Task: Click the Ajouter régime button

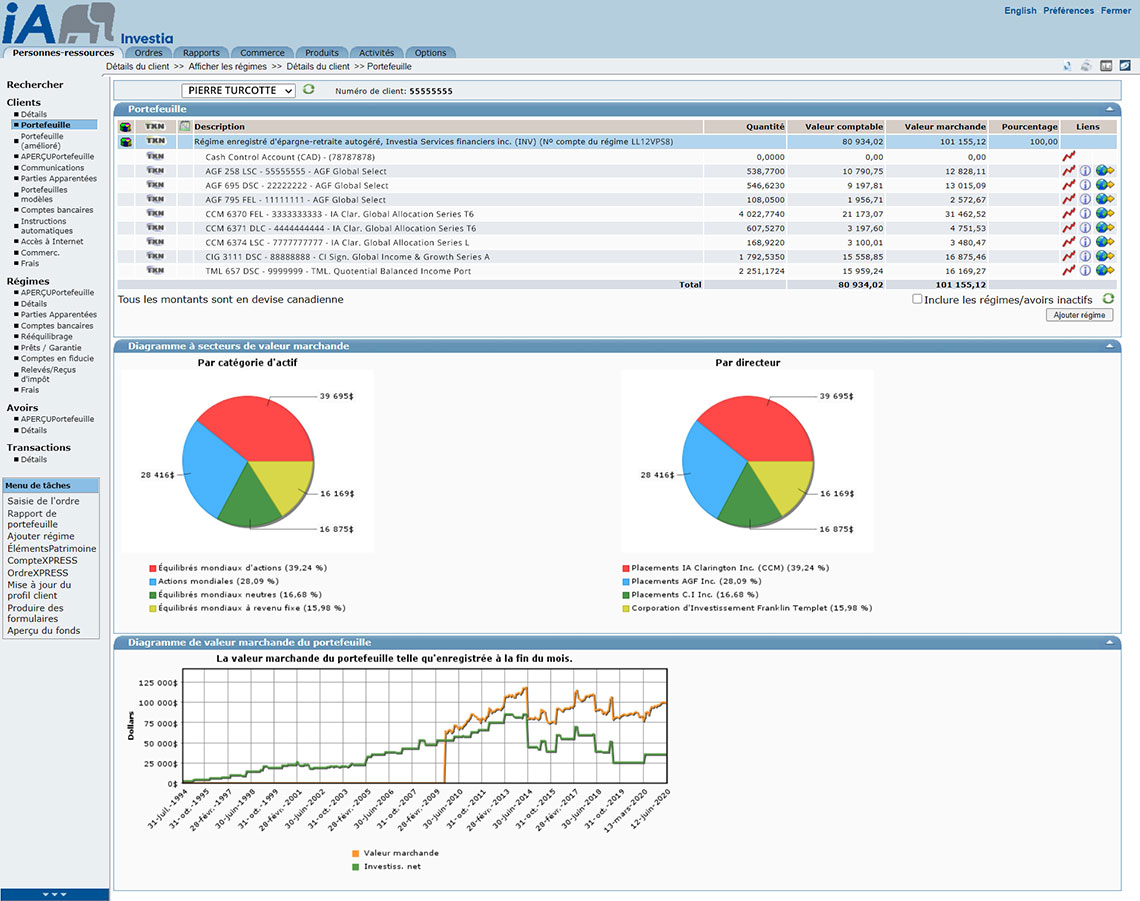Action: [x=1080, y=315]
